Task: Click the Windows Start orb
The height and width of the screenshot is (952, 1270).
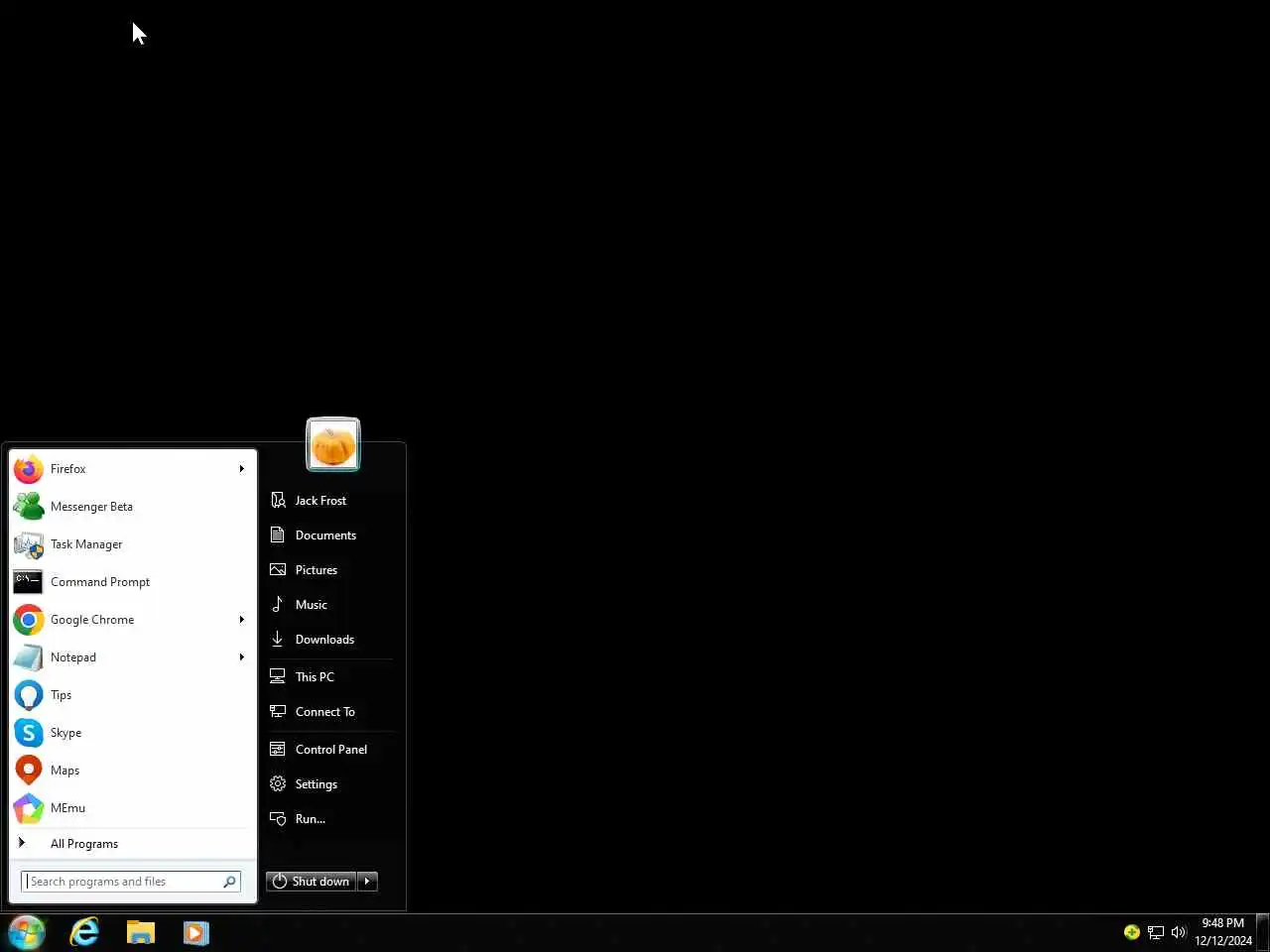Action: pyautogui.click(x=27, y=933)
